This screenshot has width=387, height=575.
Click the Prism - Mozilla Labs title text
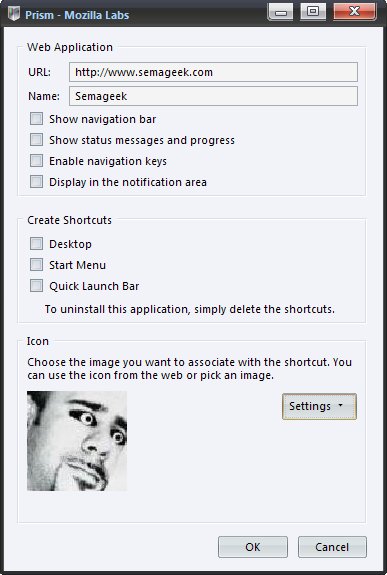click(x=77, y=15)
